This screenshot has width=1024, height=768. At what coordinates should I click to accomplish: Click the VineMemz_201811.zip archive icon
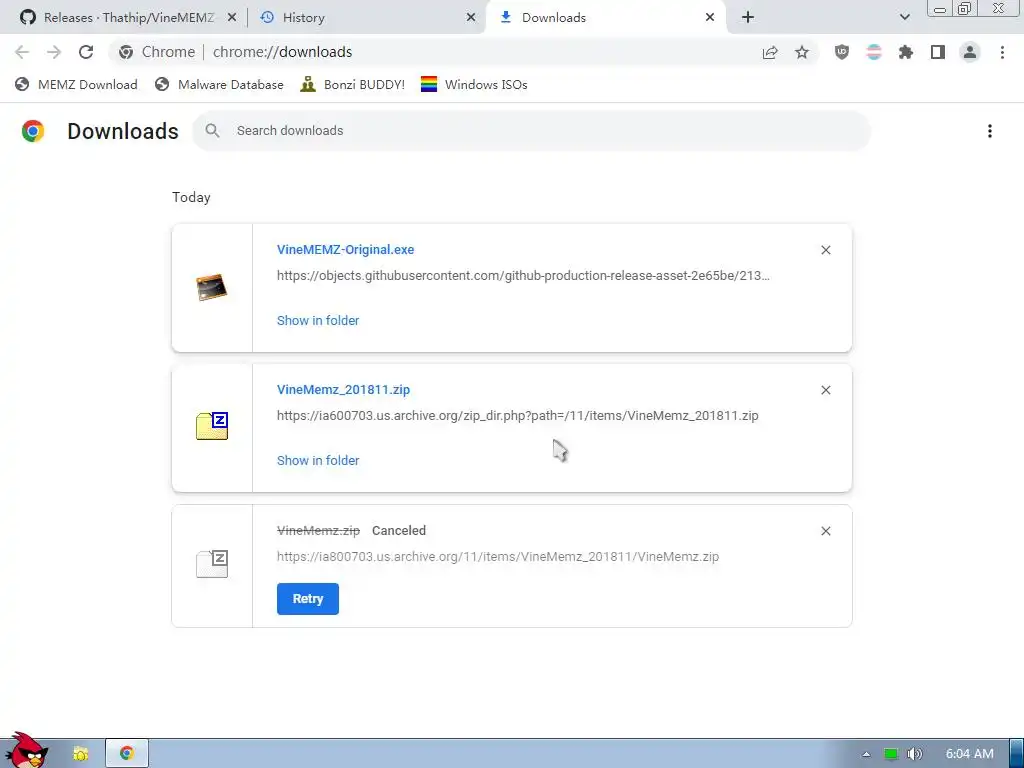[212, 426]
